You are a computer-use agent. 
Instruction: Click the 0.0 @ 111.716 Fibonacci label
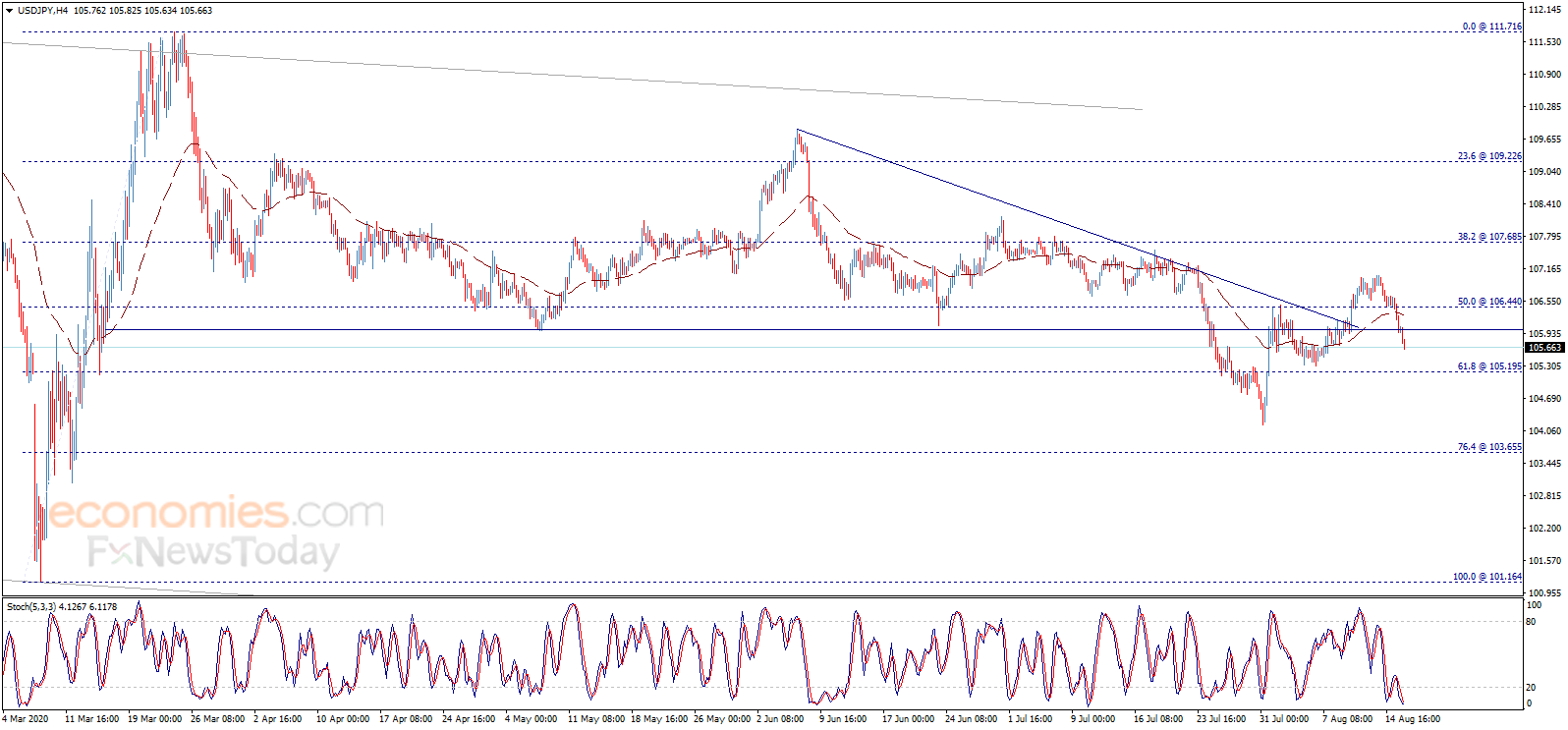coord(1491,27)
